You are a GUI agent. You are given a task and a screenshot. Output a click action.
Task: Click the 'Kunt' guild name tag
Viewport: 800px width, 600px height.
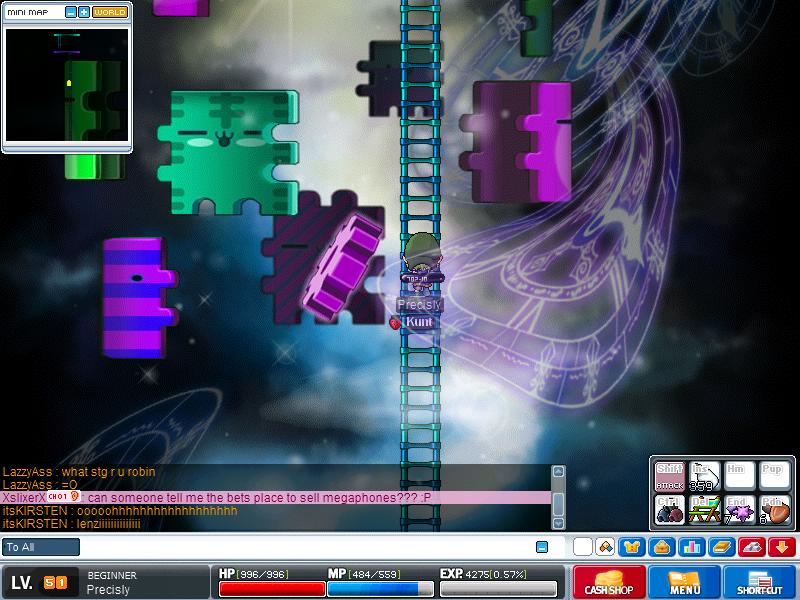(419, 322)
